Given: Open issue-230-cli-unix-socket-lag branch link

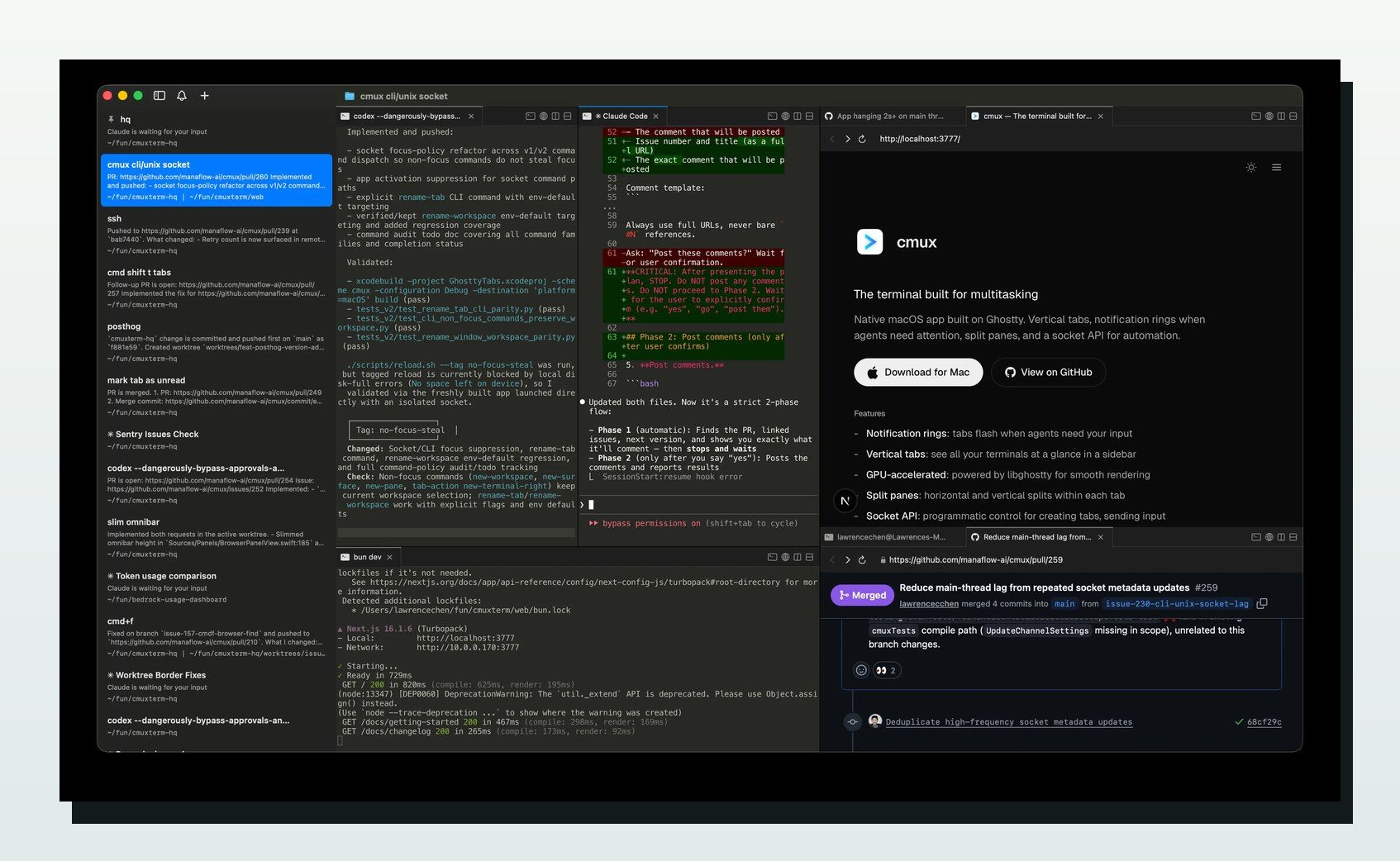Looking at the screenshot, I should tap(1177, 604).
